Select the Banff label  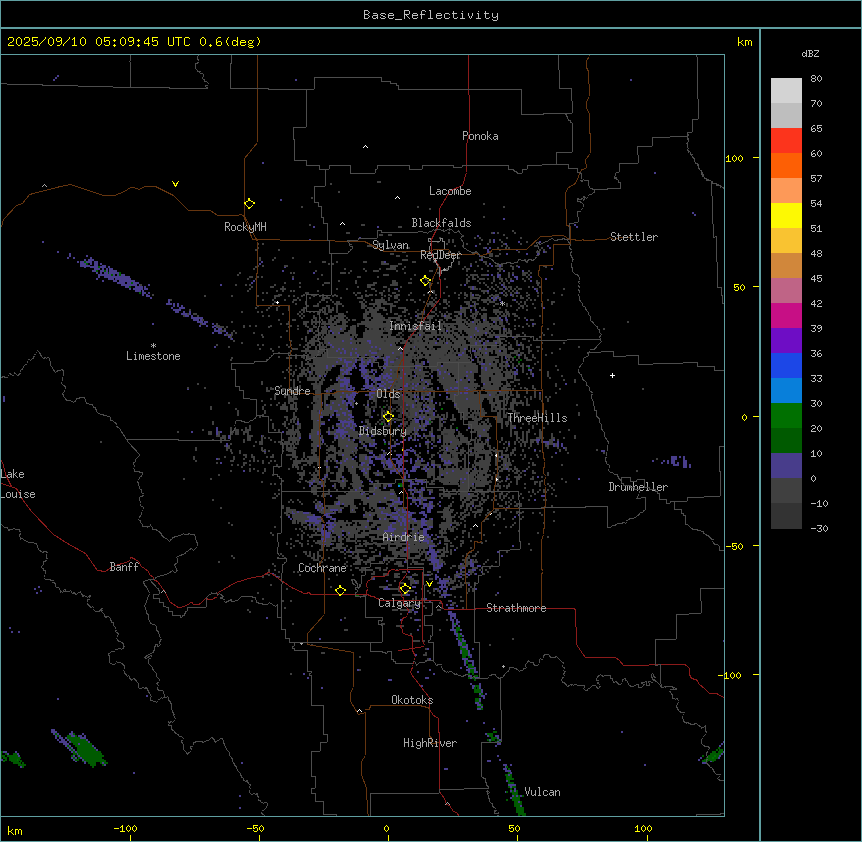click(124, 567)
